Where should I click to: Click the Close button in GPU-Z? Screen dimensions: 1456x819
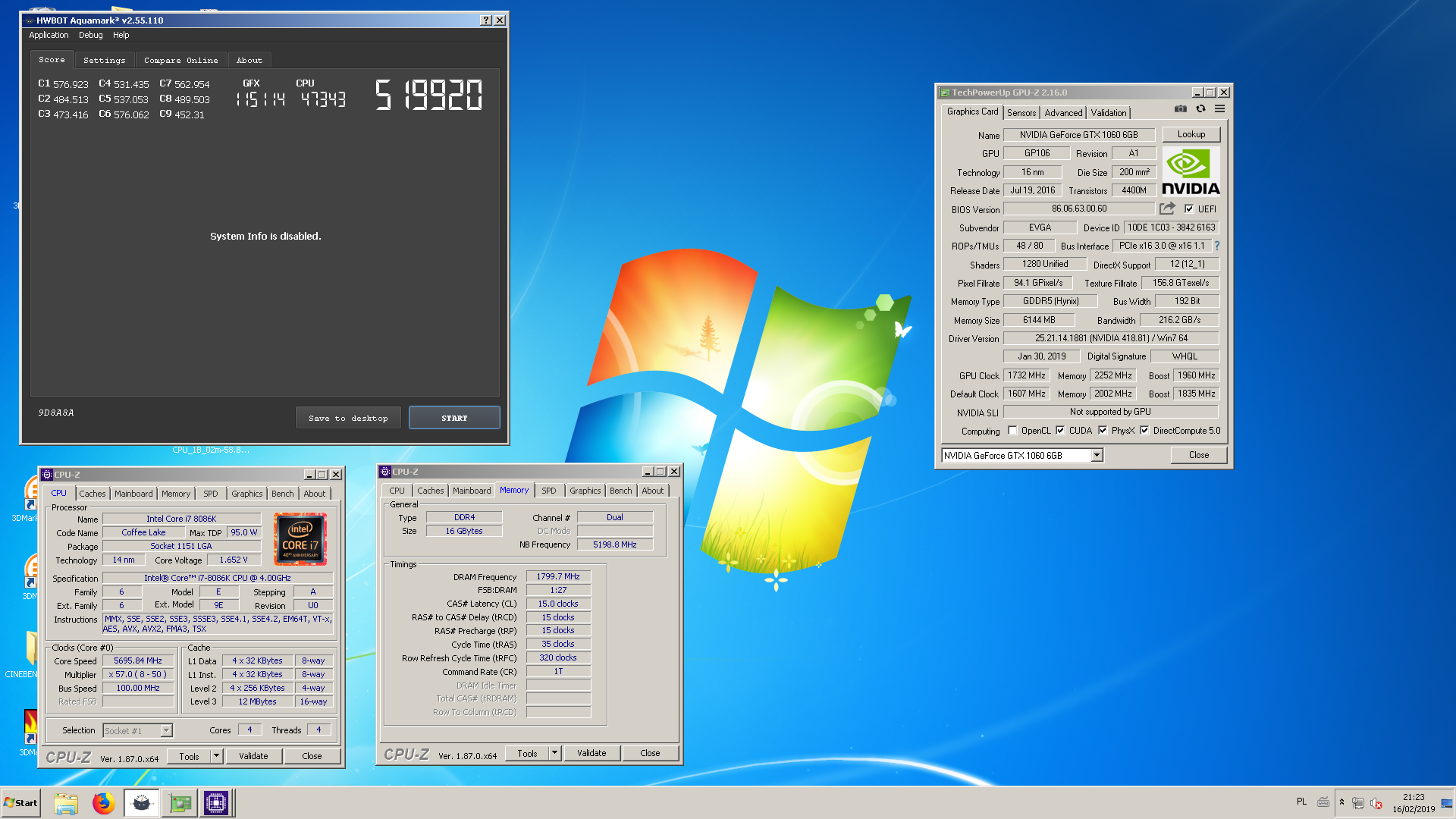pos(1199,455)
